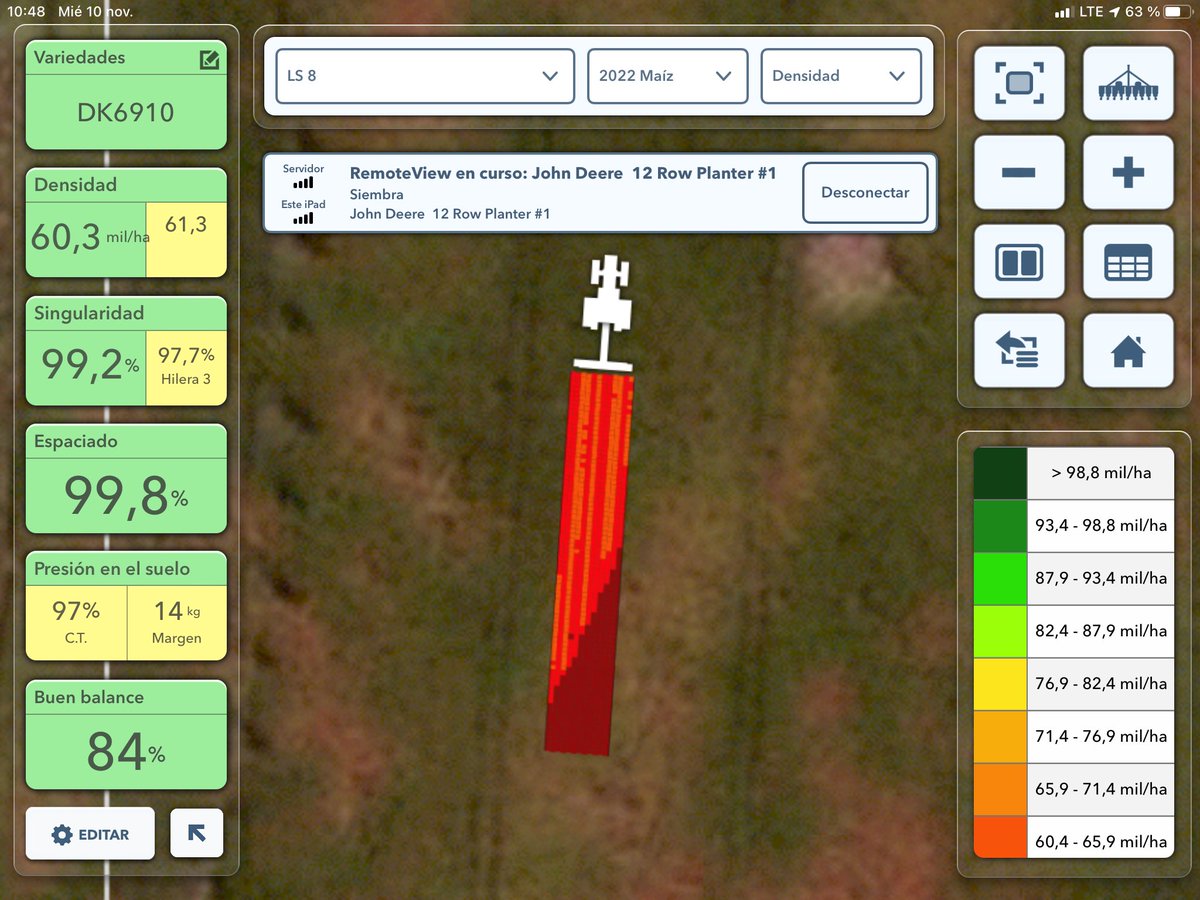Image resolution: width=1200 pixels, height=900 pixels.
Task: Open the Singularidad 99,2% card
Action: 126,351
